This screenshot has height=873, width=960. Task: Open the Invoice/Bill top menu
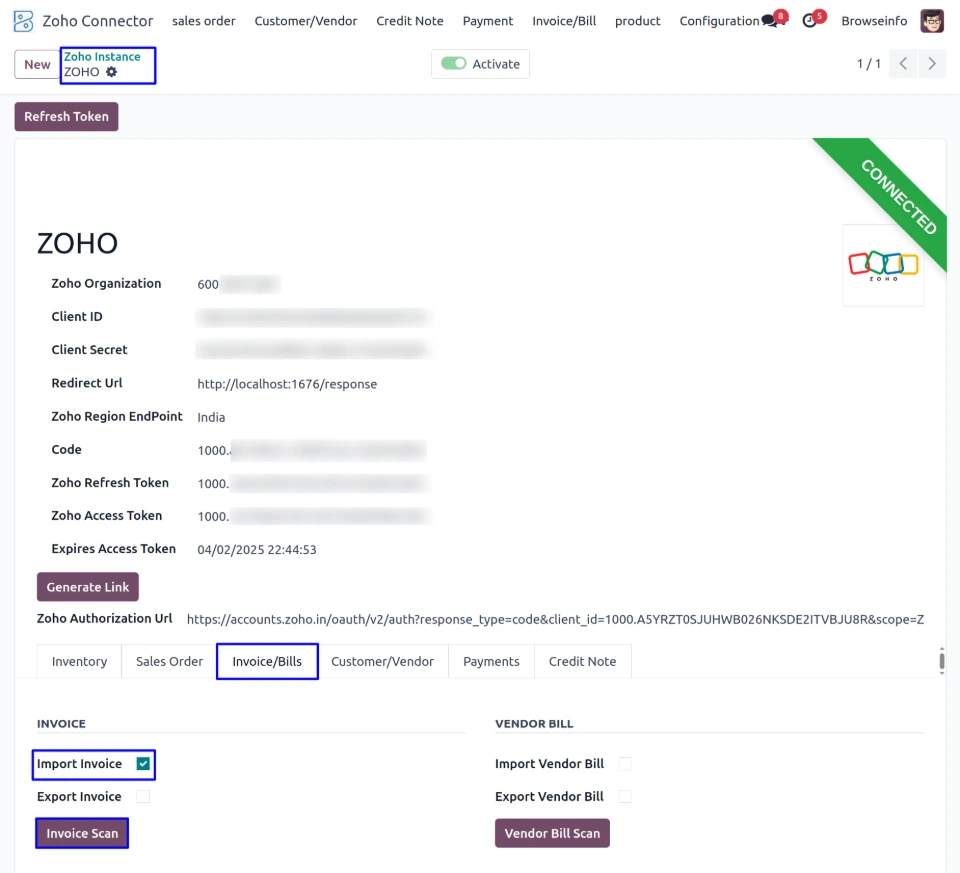click(564, 21)
